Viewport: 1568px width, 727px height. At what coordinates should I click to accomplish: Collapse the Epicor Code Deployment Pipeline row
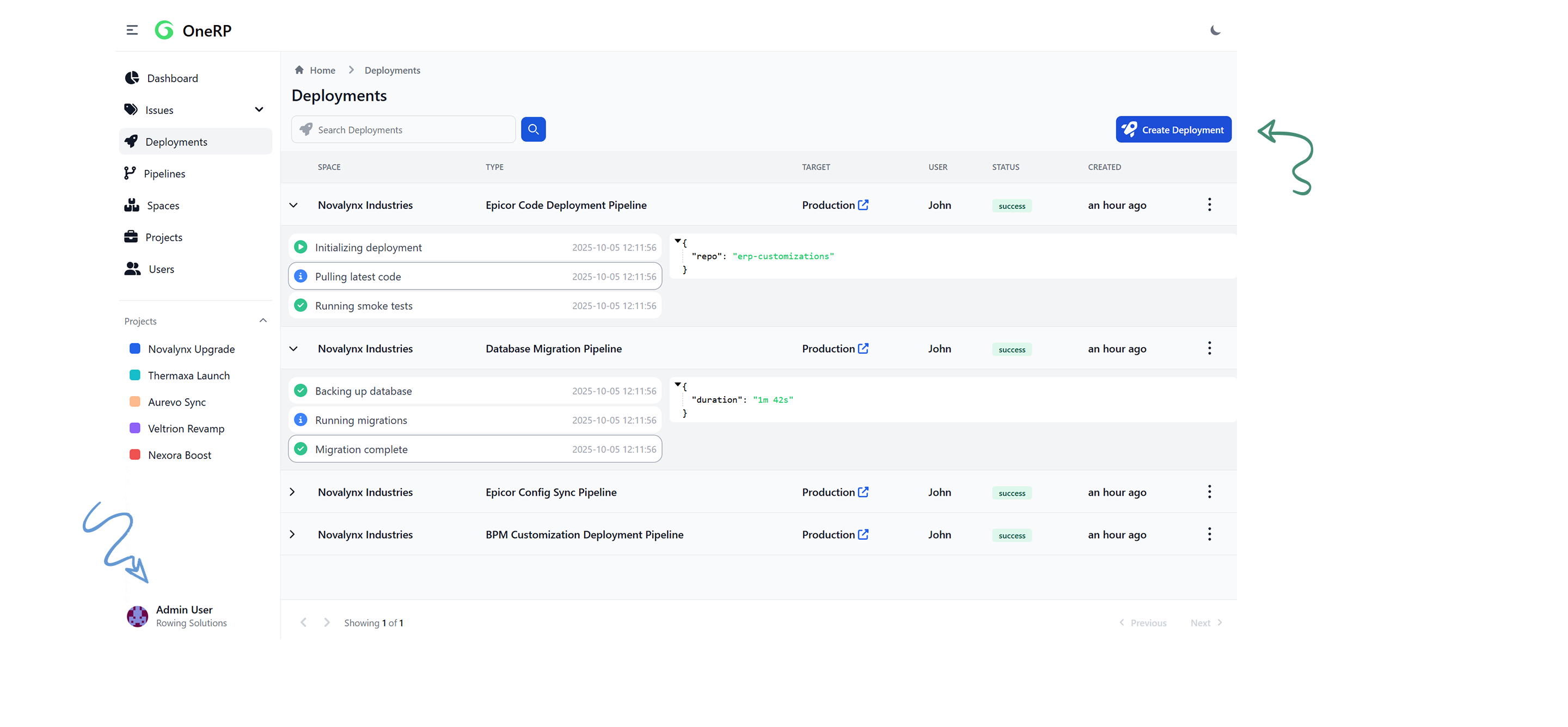point(293,205)
